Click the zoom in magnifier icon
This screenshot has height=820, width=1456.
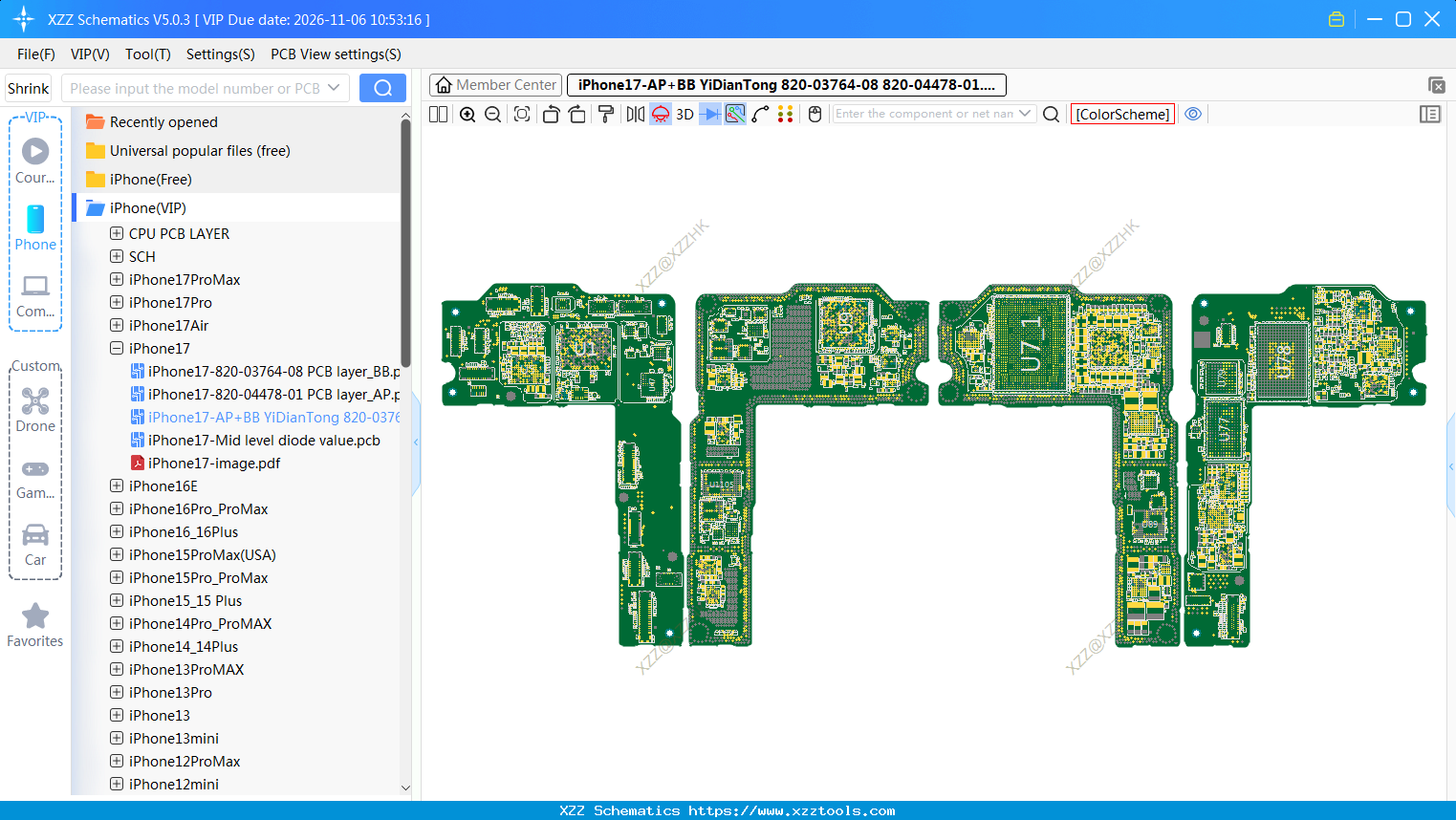click(467, 115)
